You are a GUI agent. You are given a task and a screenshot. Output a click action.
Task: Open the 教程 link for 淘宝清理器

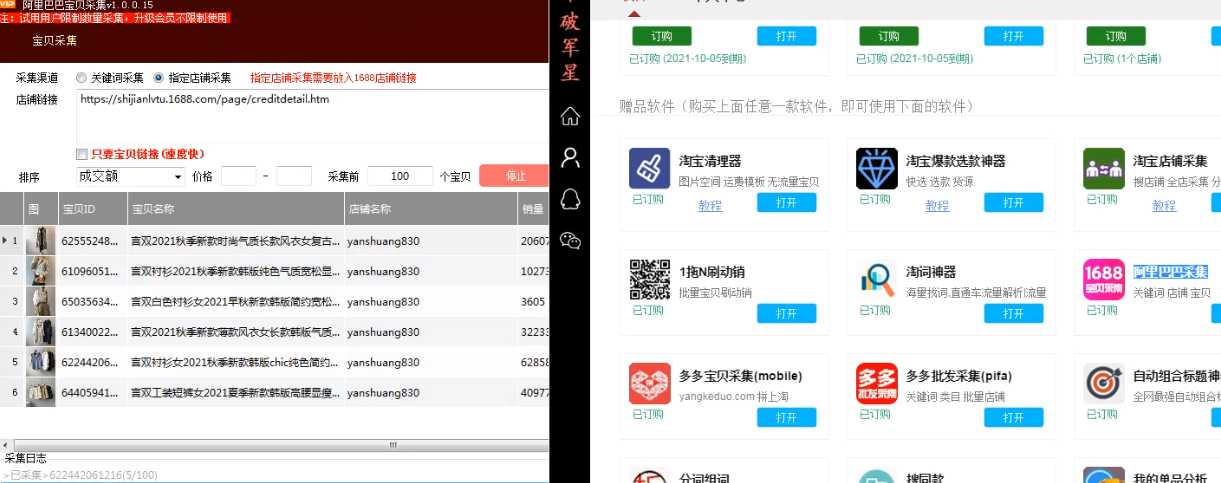(x=710, y=206)
